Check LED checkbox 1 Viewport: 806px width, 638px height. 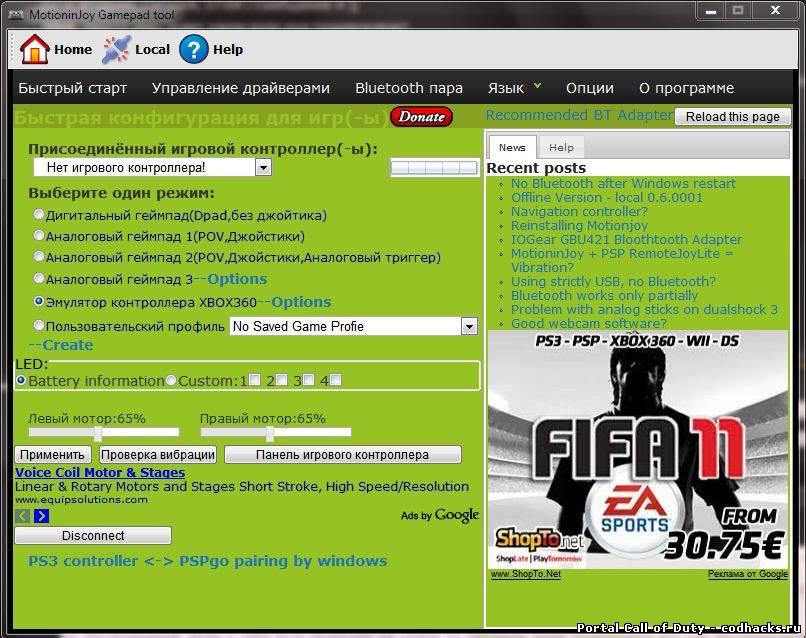tap(254, 380)
